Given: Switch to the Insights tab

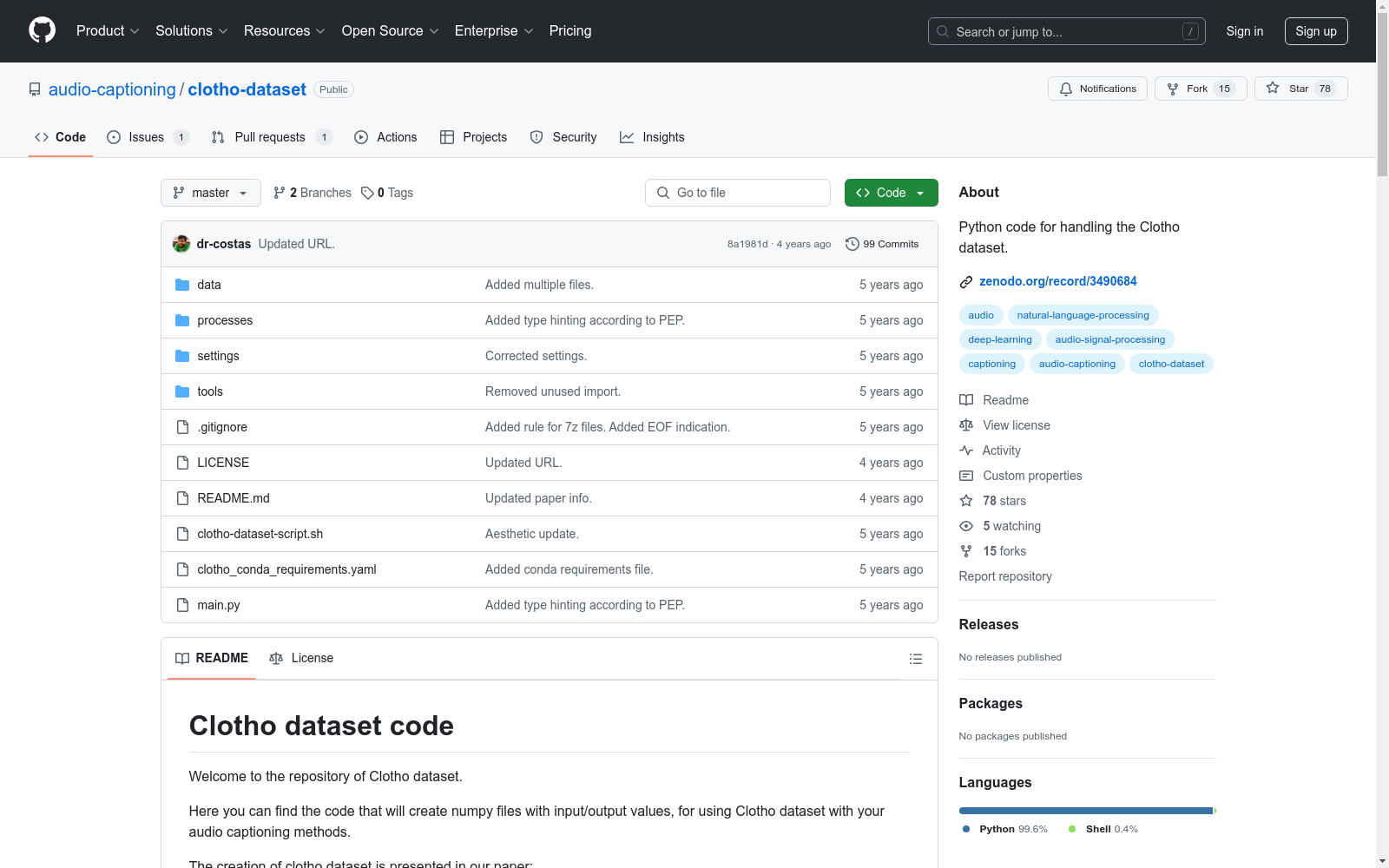Looking at the screenshot, I should click(652, 137).
